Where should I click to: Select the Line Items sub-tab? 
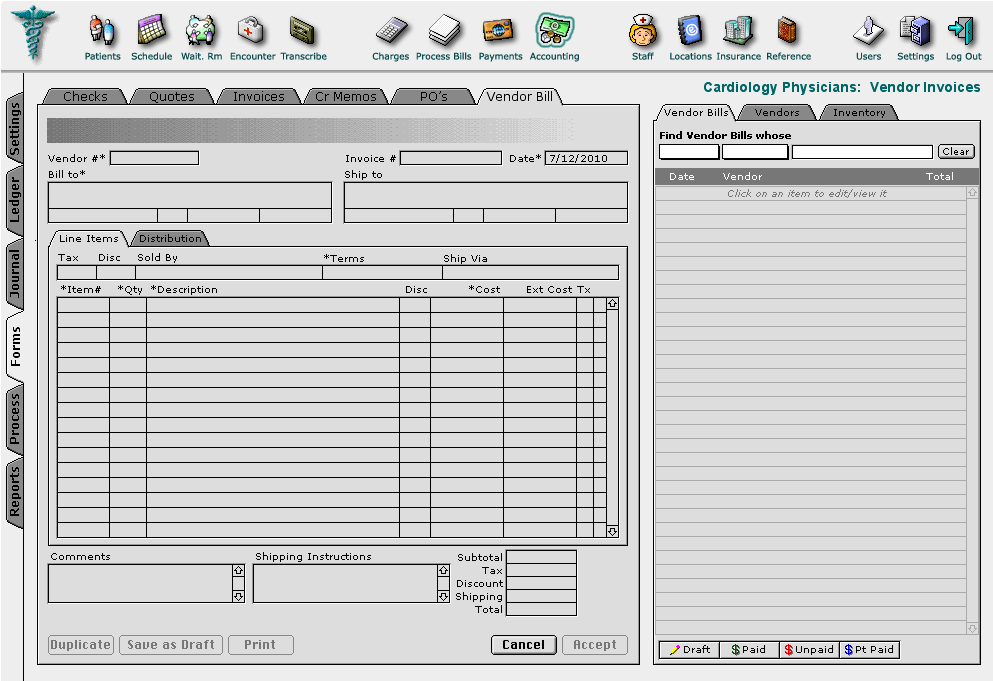pos(89,238)
